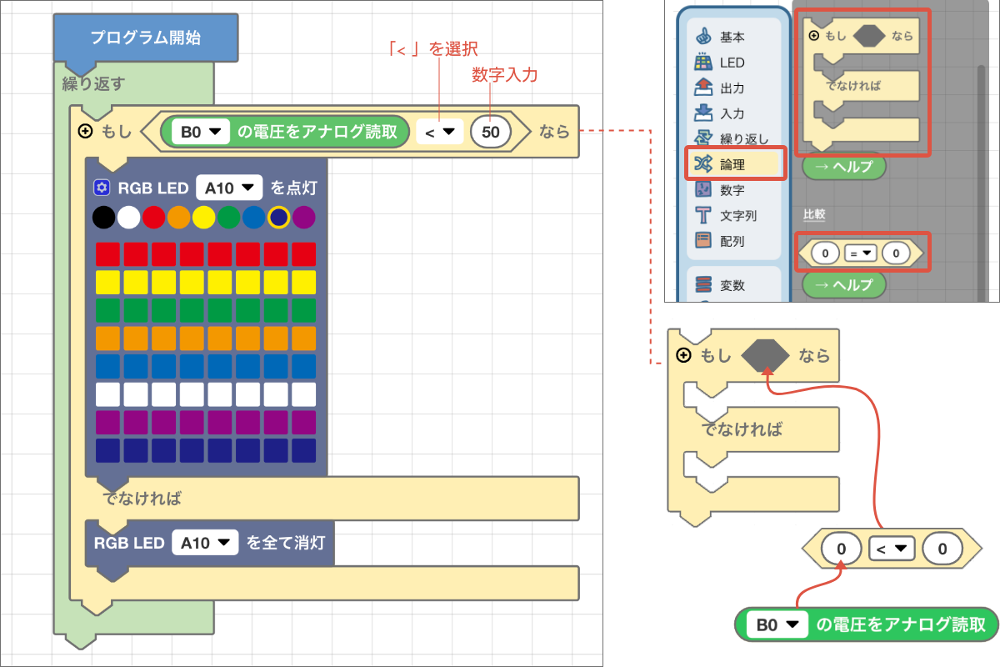Select the 入力 input category icon
The image size is (1000, 667).
click(703, 113)
